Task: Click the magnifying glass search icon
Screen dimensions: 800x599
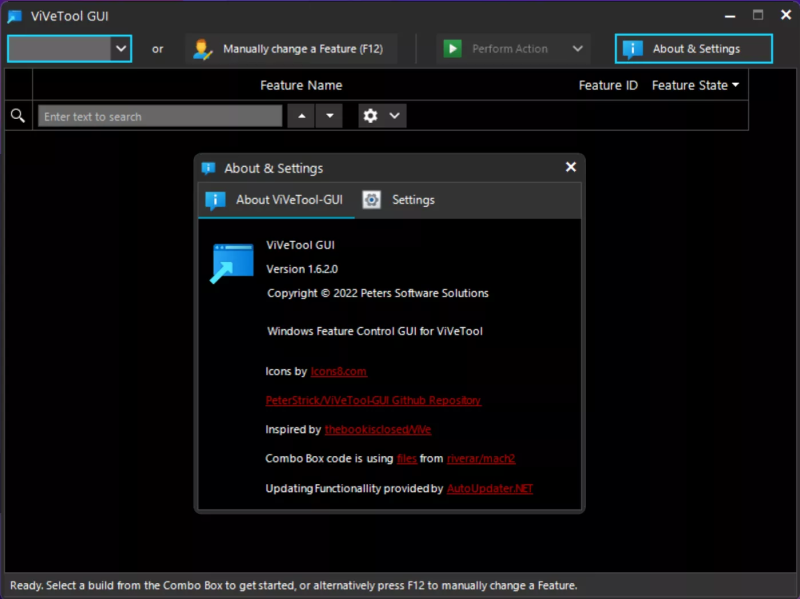Action: pyautogui.click(x=17, y=115)
